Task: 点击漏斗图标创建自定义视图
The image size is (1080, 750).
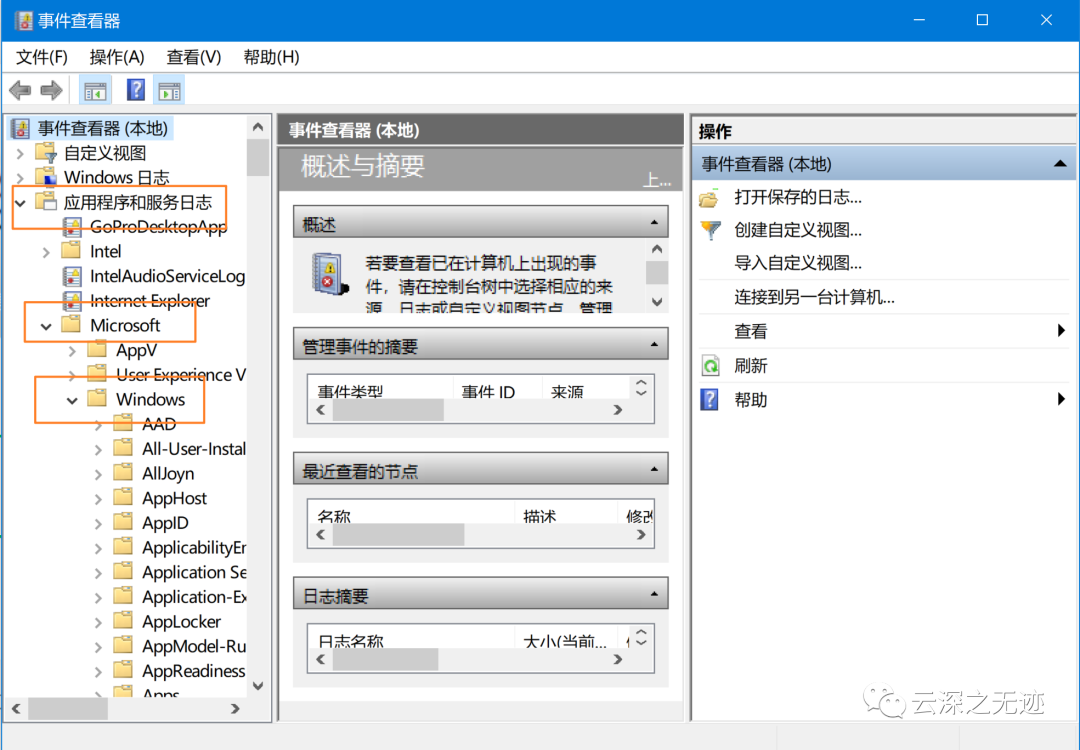Action: pos(711,230)
